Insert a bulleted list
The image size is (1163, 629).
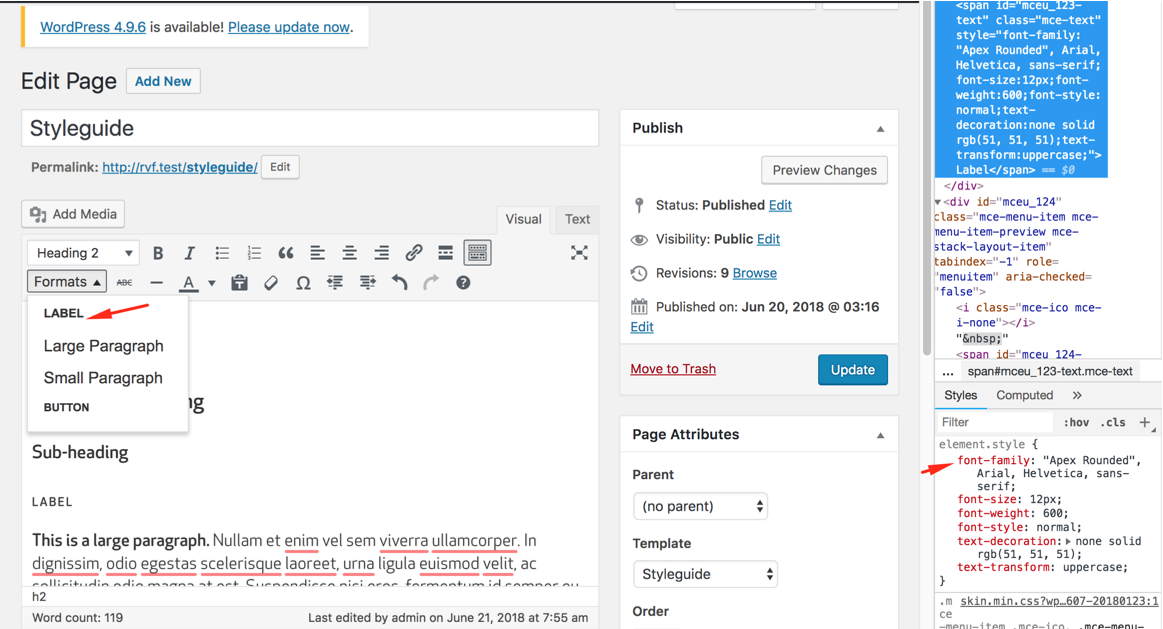pos(222,253)
